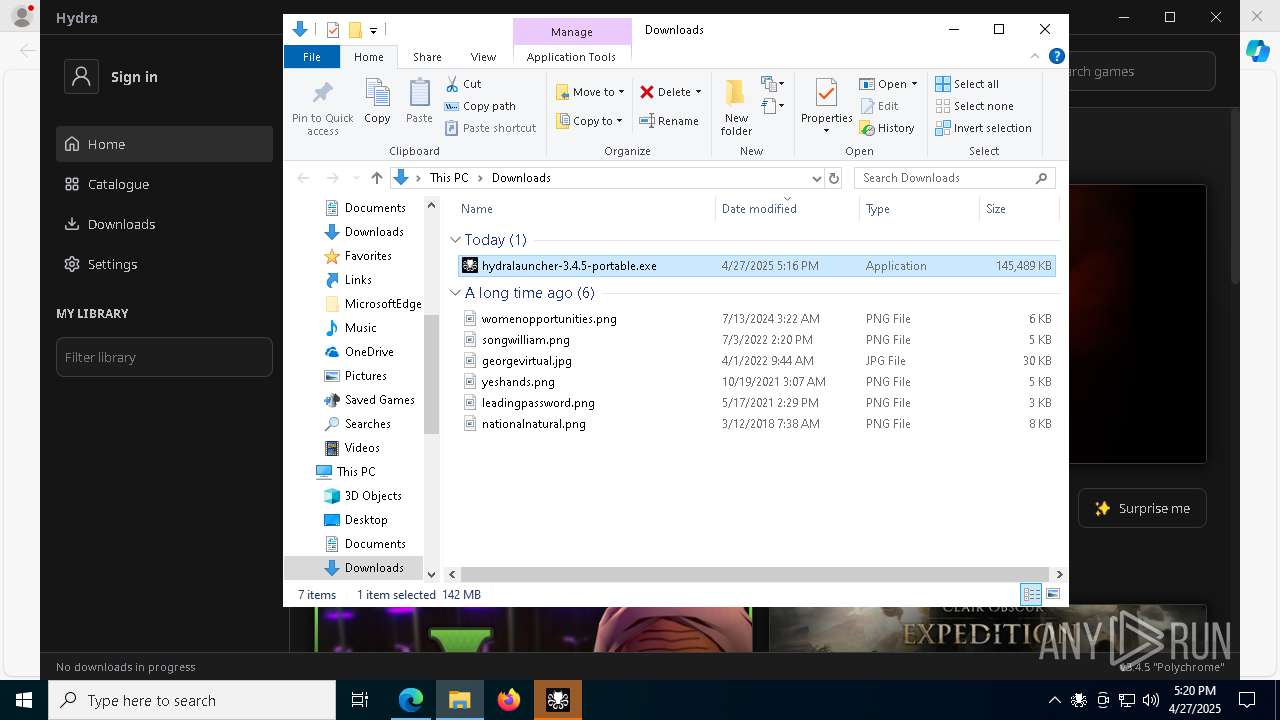Image resolution: width=1280 pixels, height=720 pixels.
Task: Select georgevirtual.jpg file
Action: click(x=757, y=361)
